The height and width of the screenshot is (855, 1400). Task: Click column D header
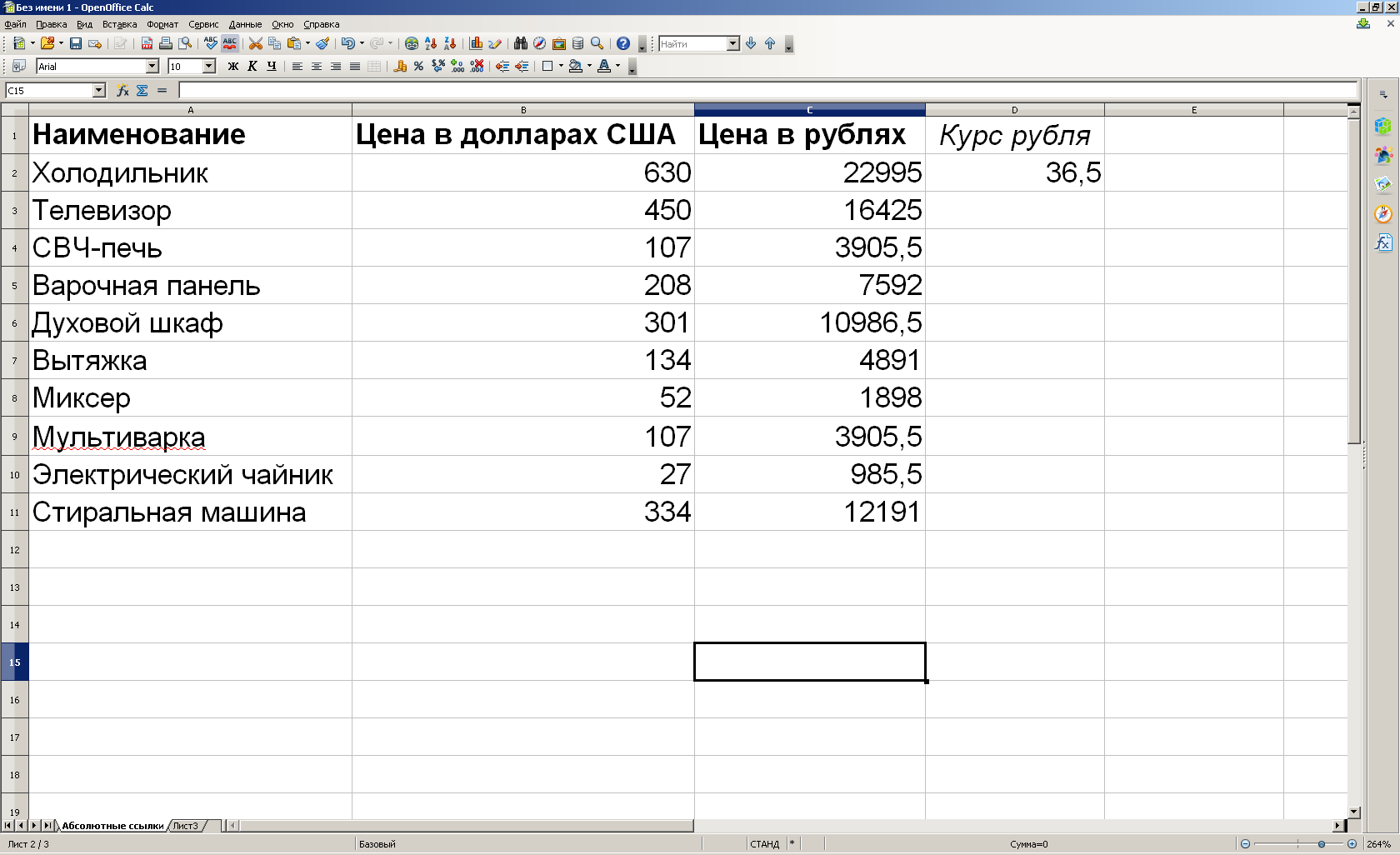pyautogui.click(x=1014, y=110)
